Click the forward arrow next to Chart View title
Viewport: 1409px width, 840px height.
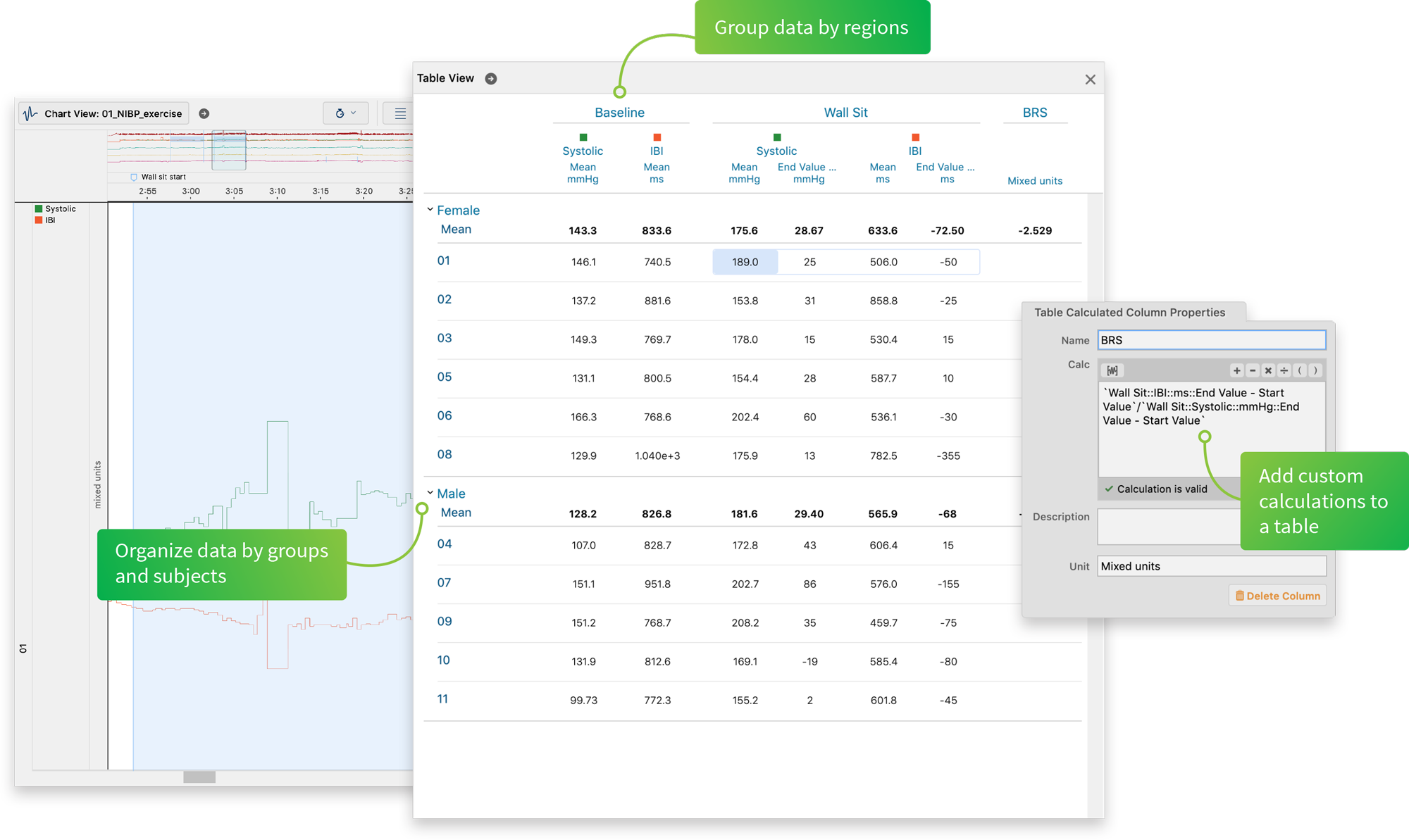pyautogui.click(x=204, y=113)
